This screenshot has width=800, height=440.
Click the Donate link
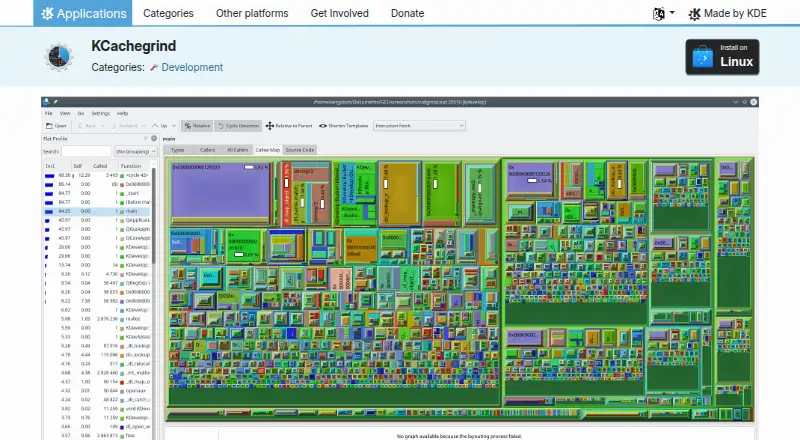pos(407,13)
